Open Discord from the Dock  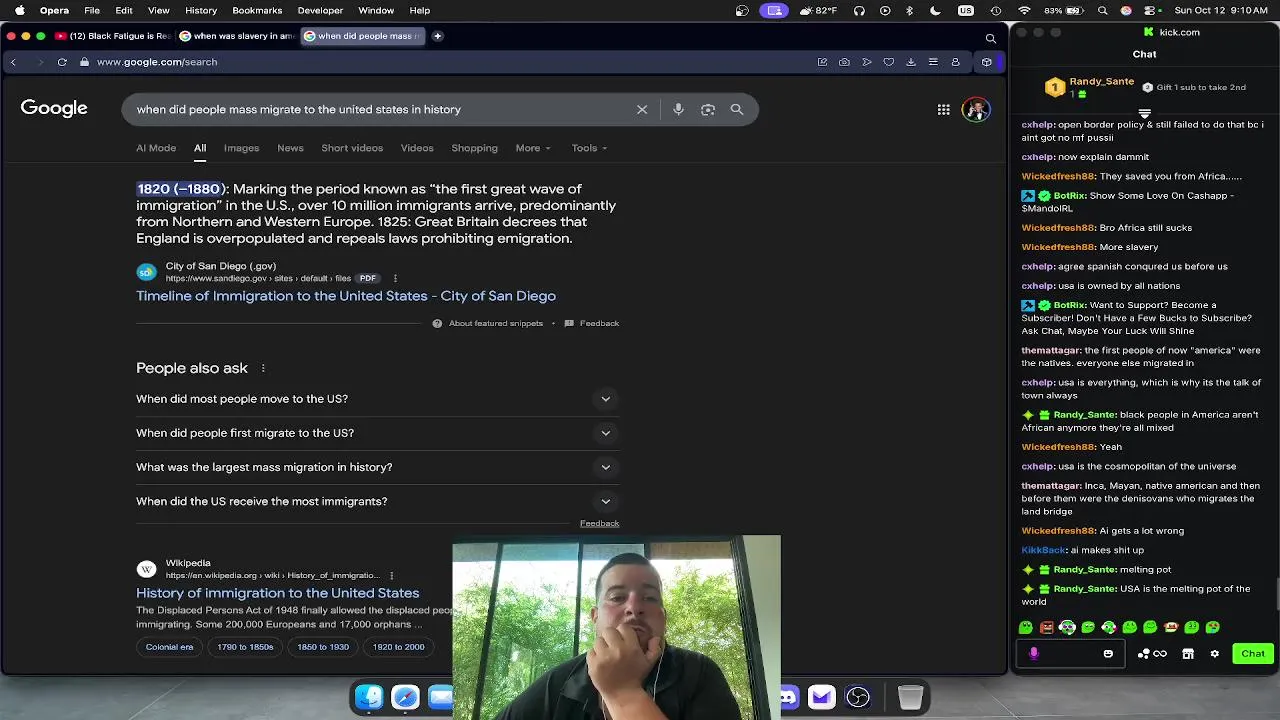point(788,697)
